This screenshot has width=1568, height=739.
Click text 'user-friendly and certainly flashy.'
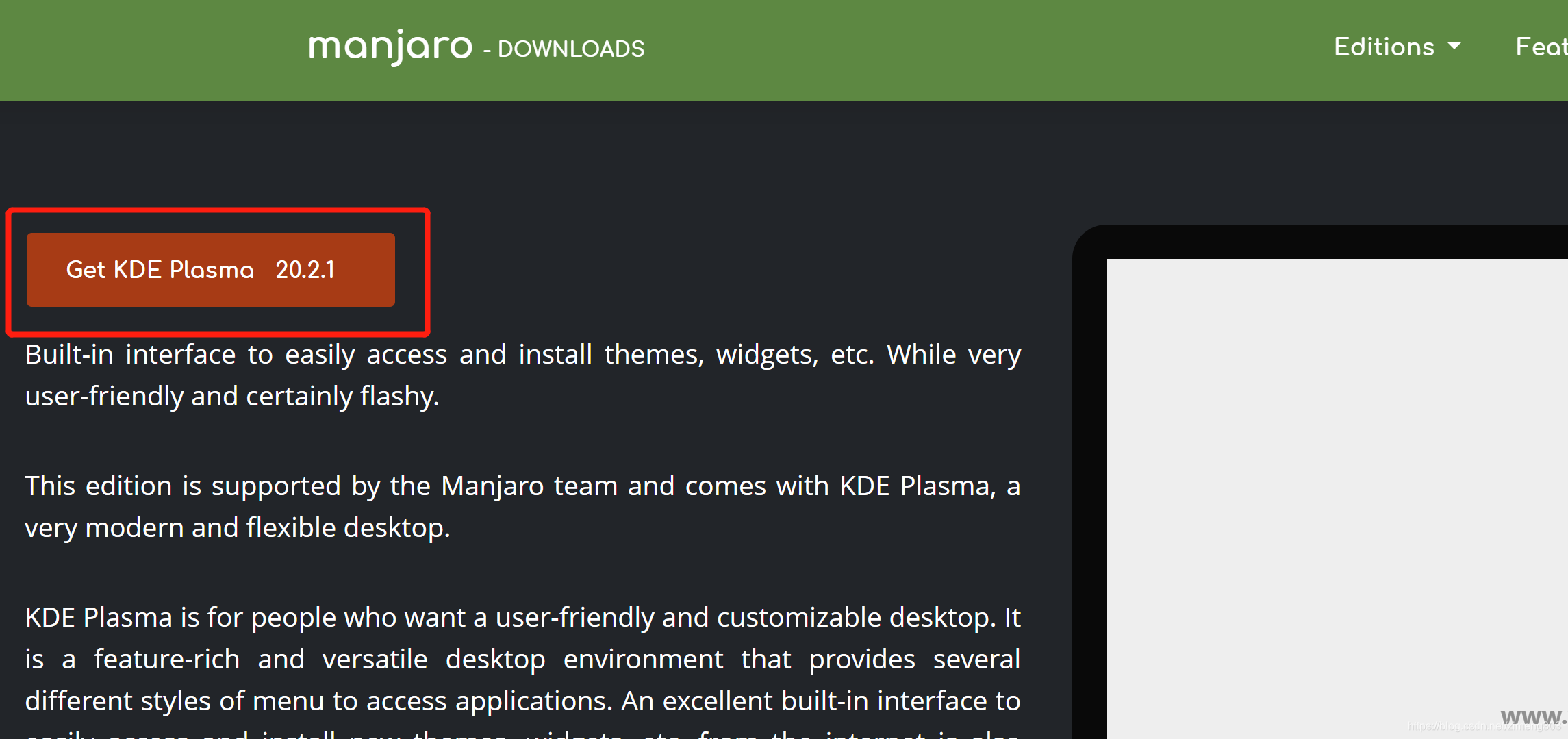(232, 397)
